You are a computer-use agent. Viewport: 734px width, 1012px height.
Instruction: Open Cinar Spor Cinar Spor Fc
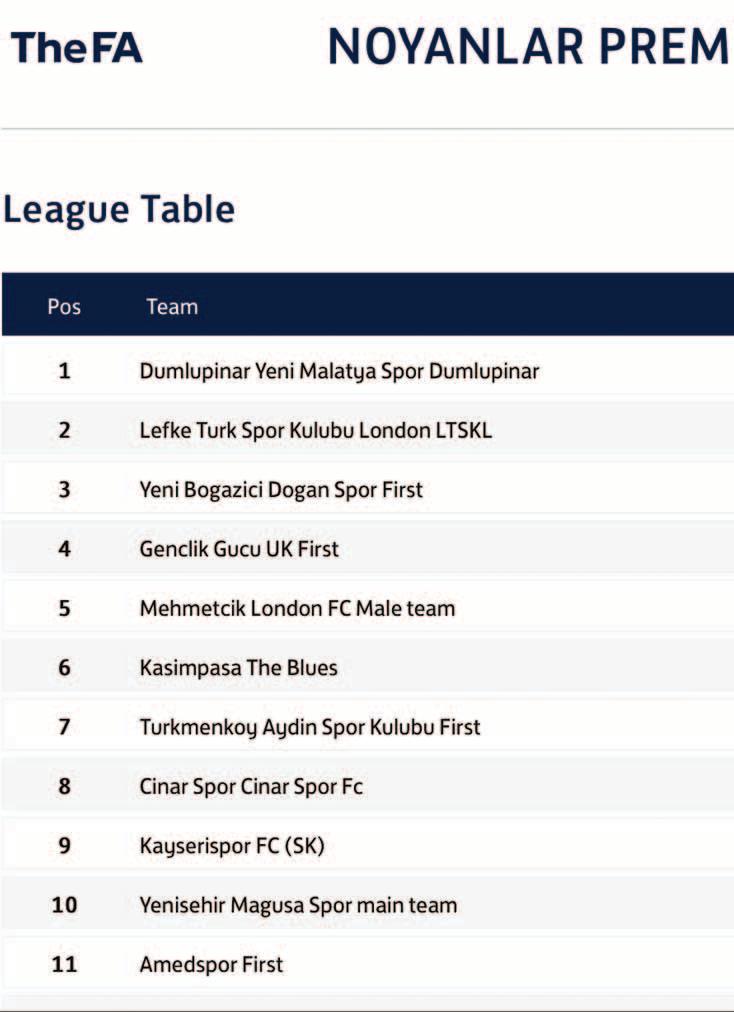pos(251,787)
